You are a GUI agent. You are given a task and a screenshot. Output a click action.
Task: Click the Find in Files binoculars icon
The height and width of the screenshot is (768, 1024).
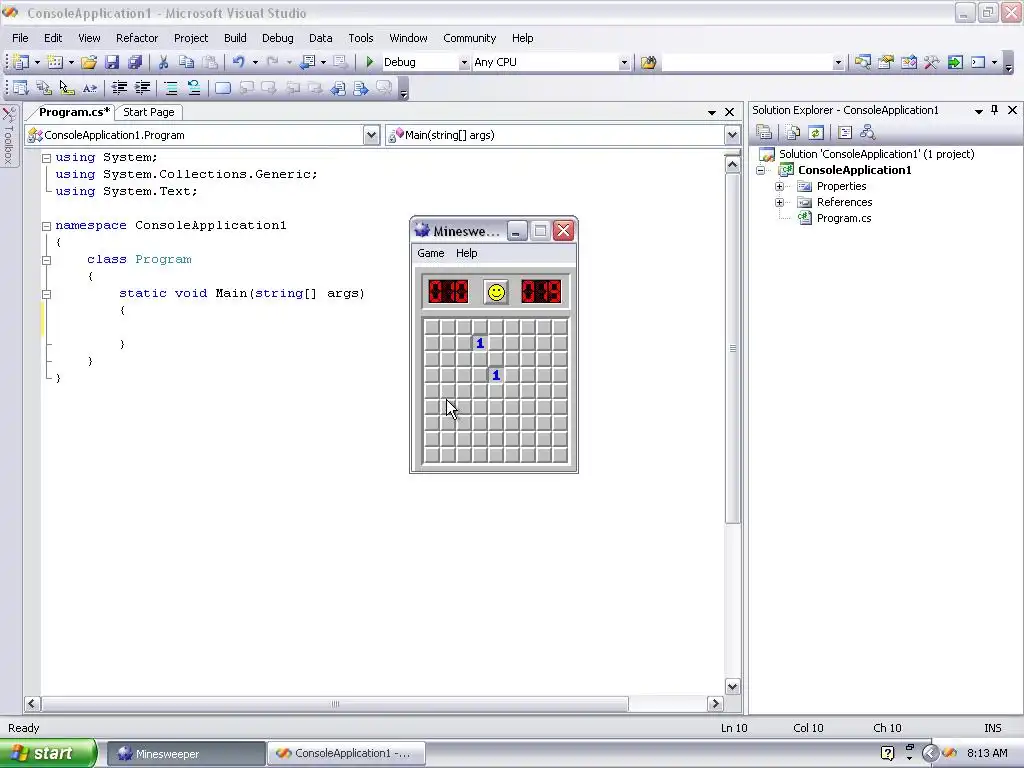[x=648, y=62]
